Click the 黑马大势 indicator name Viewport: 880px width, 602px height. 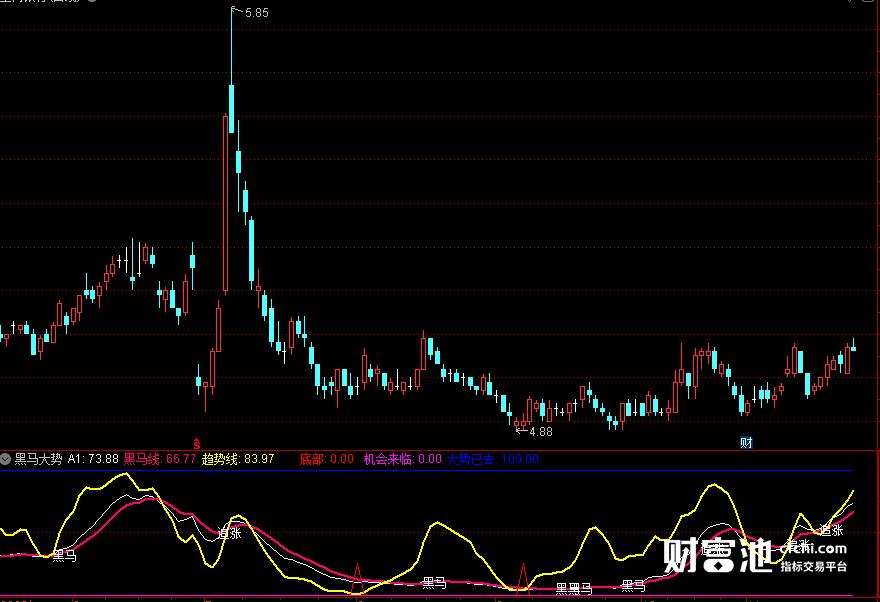[38, 459]
